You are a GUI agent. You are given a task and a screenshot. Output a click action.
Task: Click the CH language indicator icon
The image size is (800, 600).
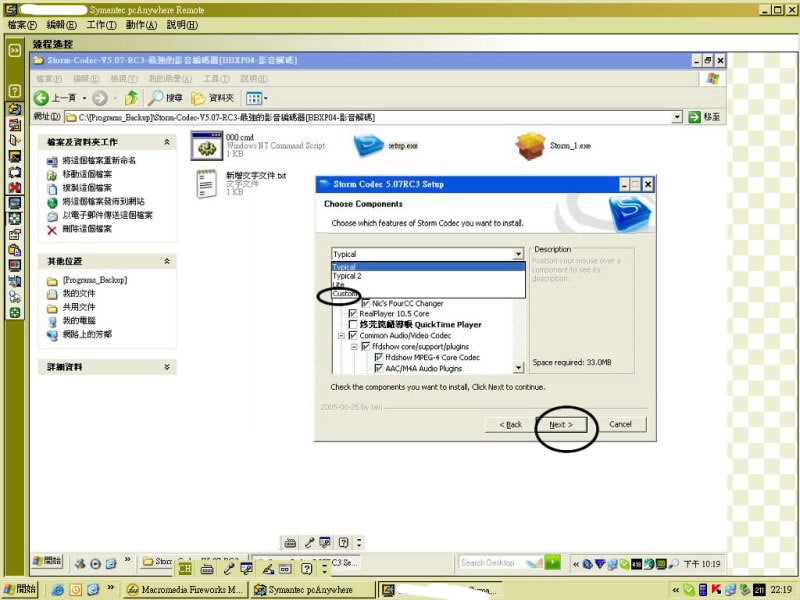click(185, 568)
